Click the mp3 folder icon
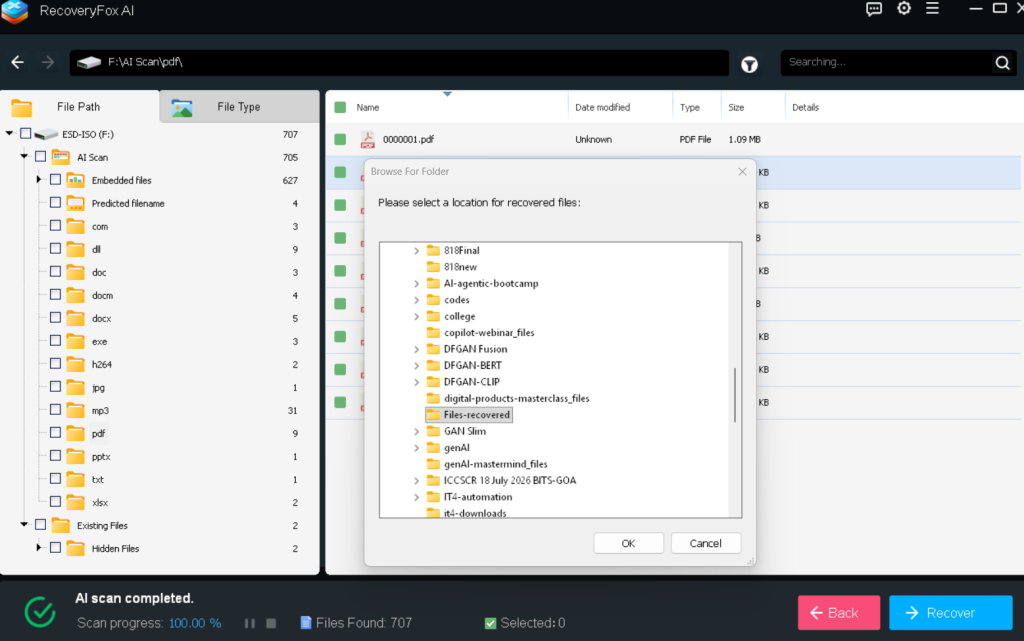Image resolution: width=1024 pixels, height=641 pixels. click(x=76, y=411)
